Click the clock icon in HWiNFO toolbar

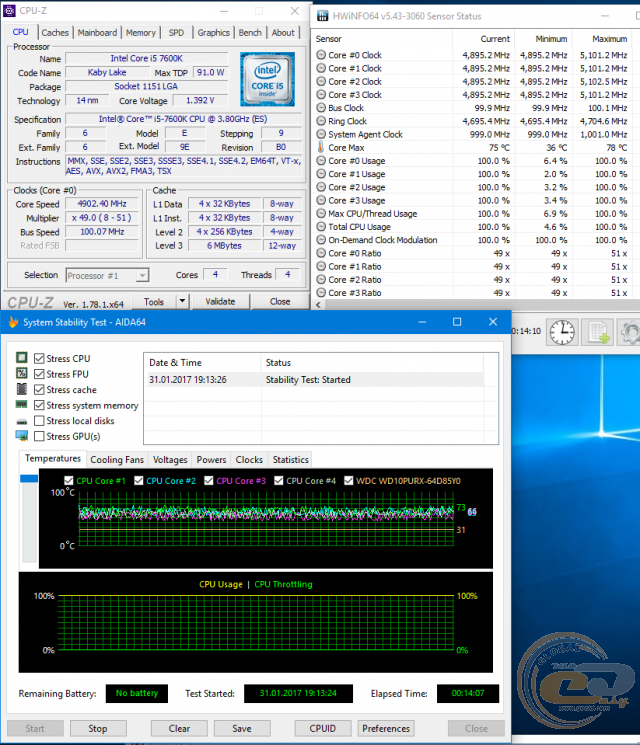point(562,332)
